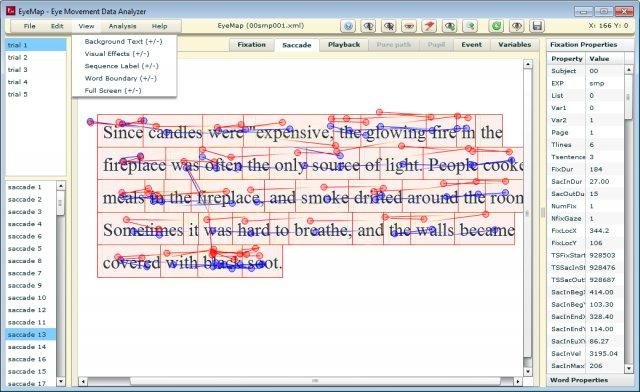This screenshot has height=392, width=640.
Task: Click the Value column header
Action: (x=605, y=58)
